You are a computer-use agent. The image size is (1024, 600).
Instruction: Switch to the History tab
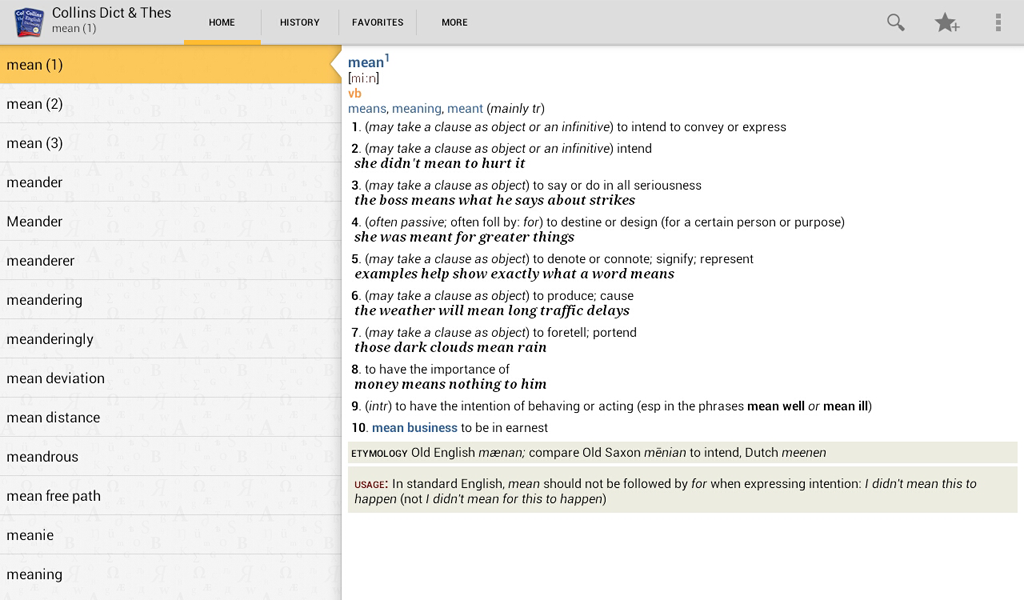pos(299,22)
